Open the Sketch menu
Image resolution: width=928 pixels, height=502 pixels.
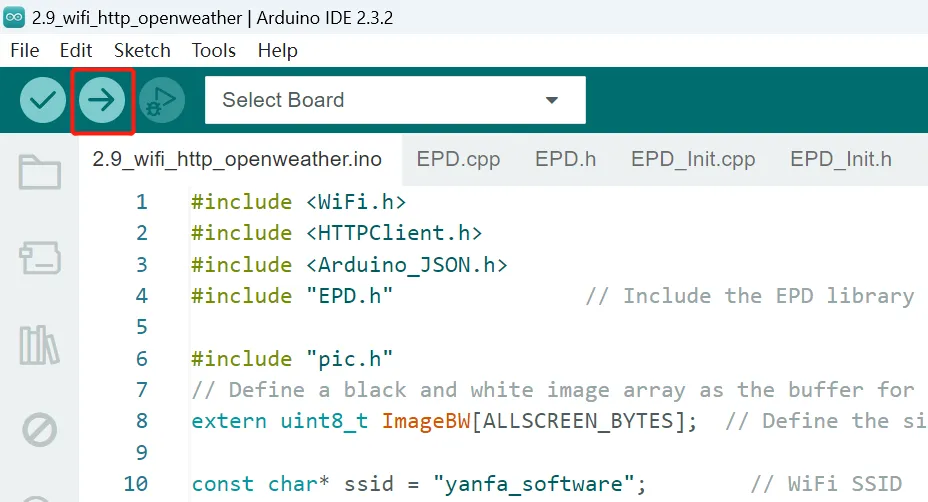click(142, 50)
